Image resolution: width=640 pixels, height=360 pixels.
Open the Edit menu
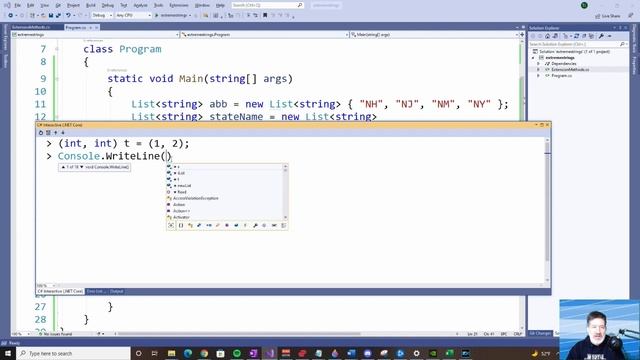click(x=31, y=5)
